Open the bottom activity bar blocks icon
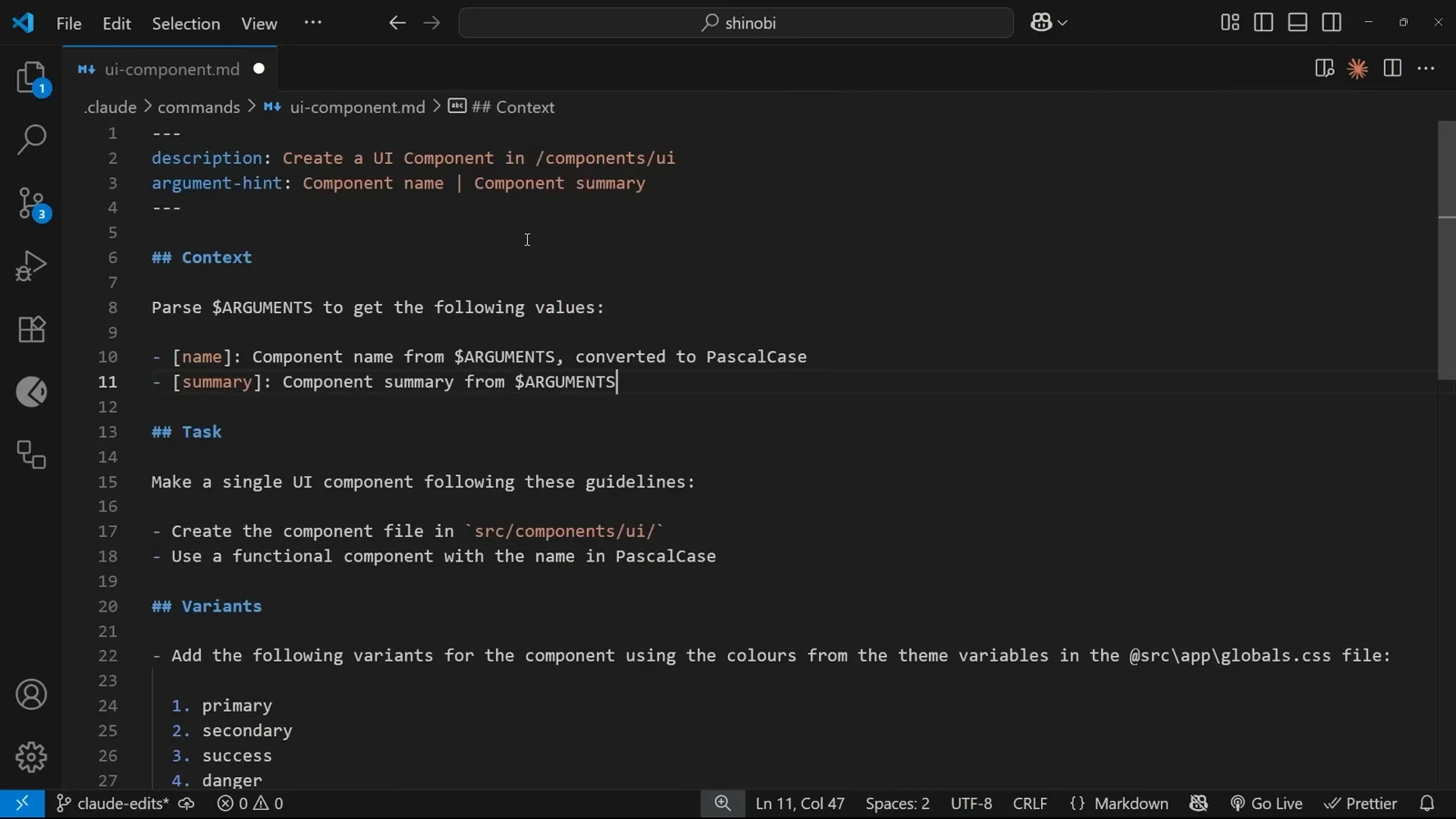This screenshot has height=819, width=1456. (x=32, y=455)
